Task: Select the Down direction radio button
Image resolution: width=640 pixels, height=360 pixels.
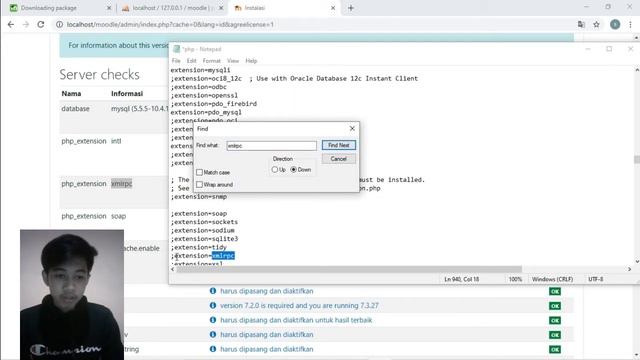Action: coord(293,169)
